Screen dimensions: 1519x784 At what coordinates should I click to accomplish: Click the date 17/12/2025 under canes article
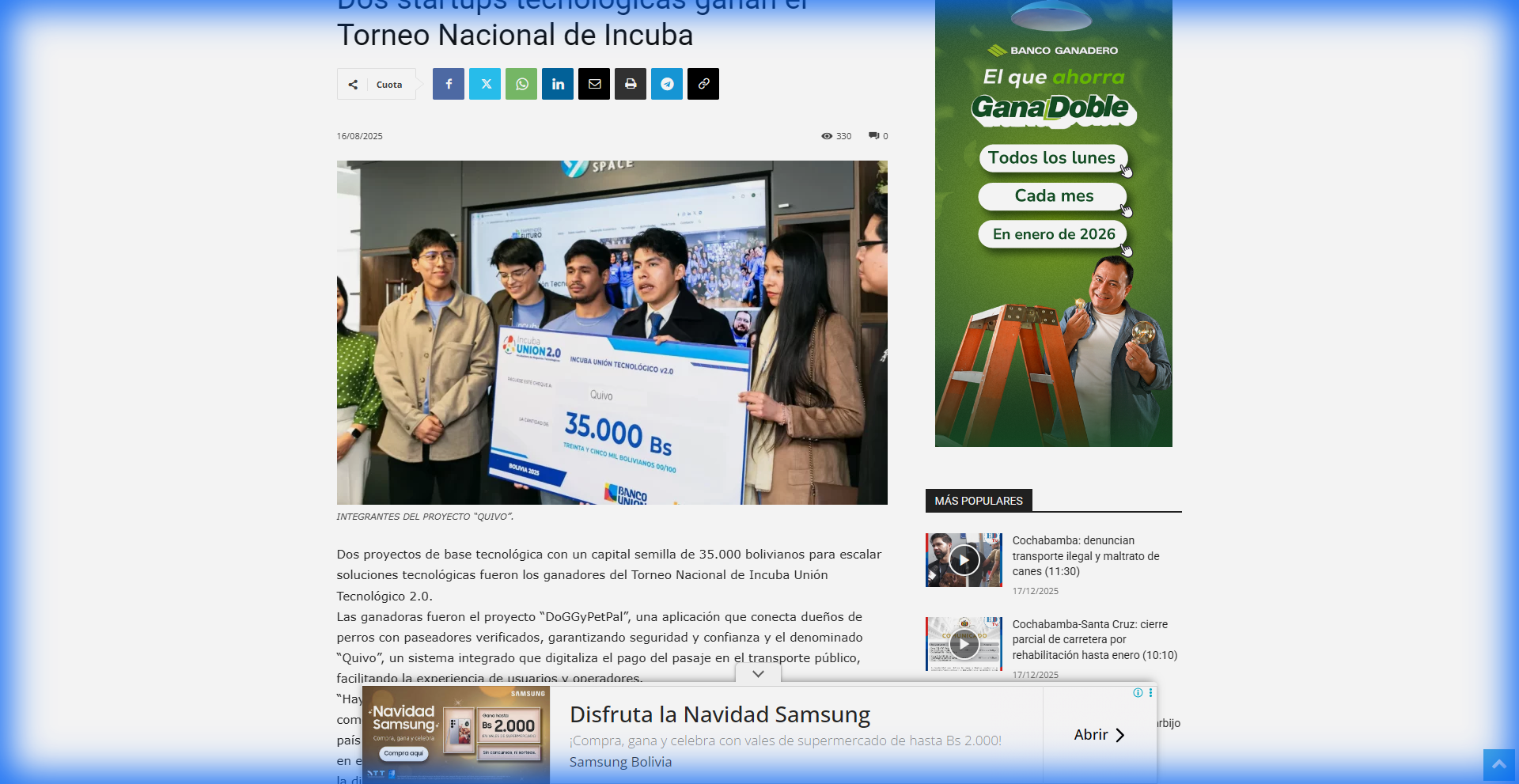1036,591
